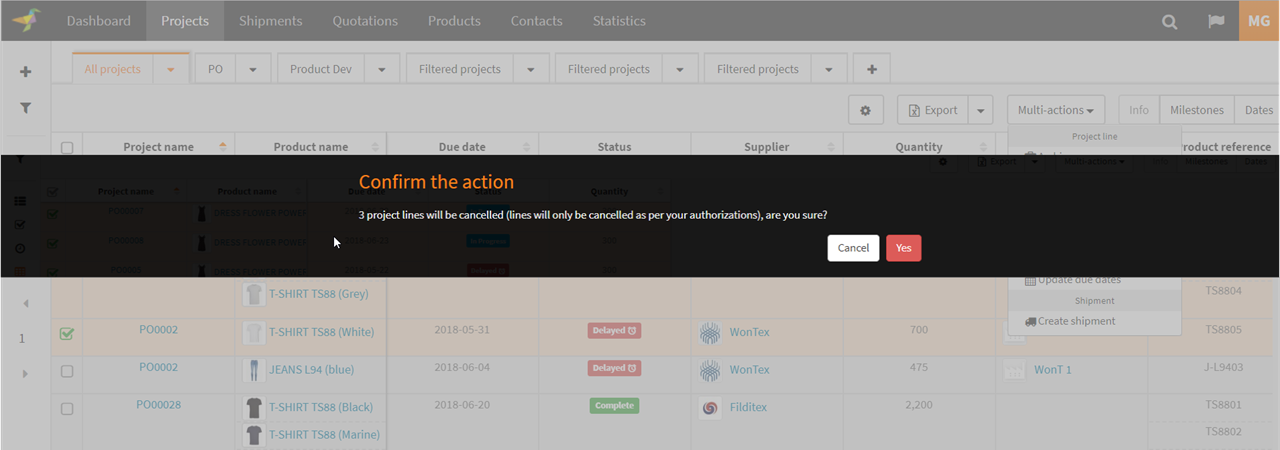Sort by Project name column header
This screenshot has height=450, width=1280.
pos(158,147)
